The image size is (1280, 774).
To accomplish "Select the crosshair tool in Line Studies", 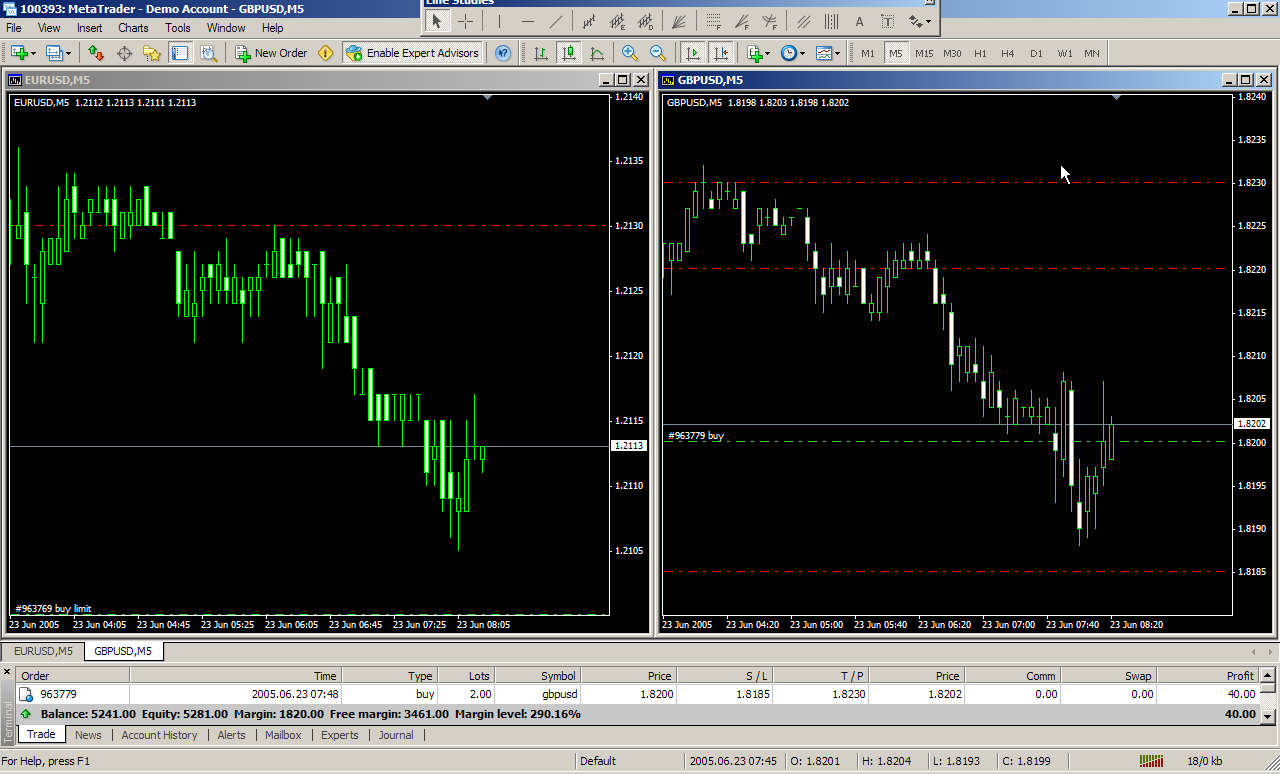I will click(466, 21).
